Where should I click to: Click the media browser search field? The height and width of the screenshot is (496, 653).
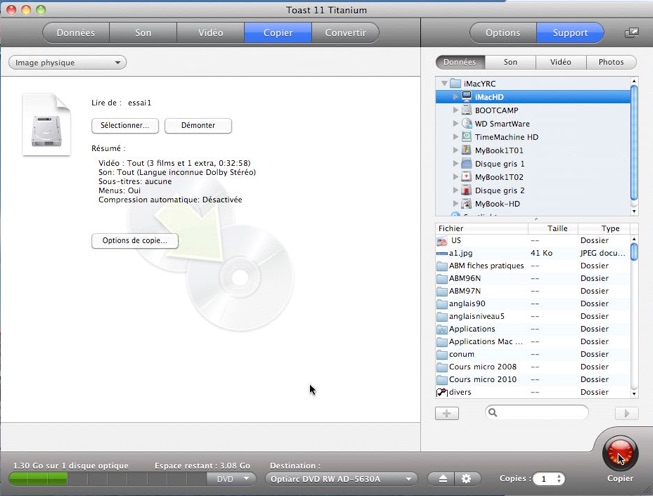(536, 413)
